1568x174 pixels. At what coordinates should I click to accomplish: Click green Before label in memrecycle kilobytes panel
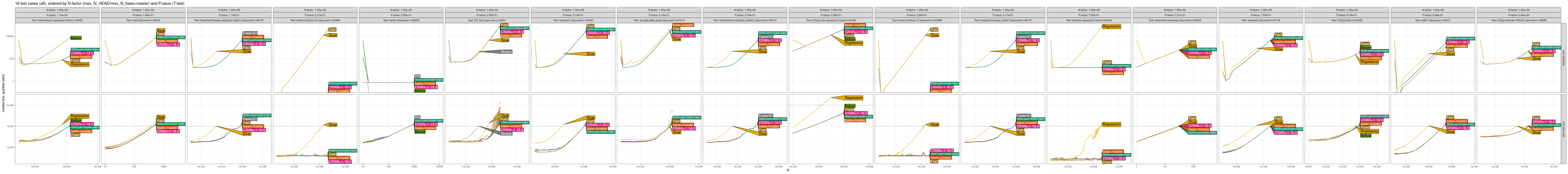(76, 38)
